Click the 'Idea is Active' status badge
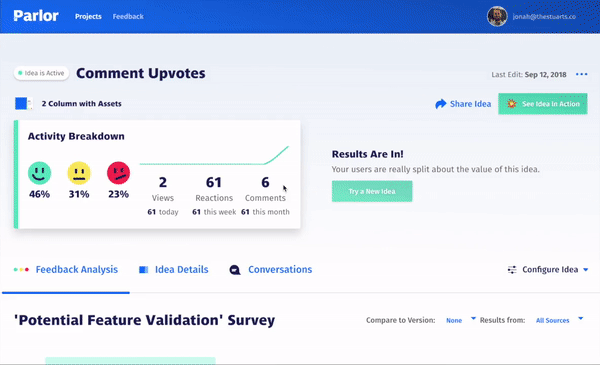Image resolution: width=600 pixels, height=365 pixels. pyautogui.click(x=41, y=73)
